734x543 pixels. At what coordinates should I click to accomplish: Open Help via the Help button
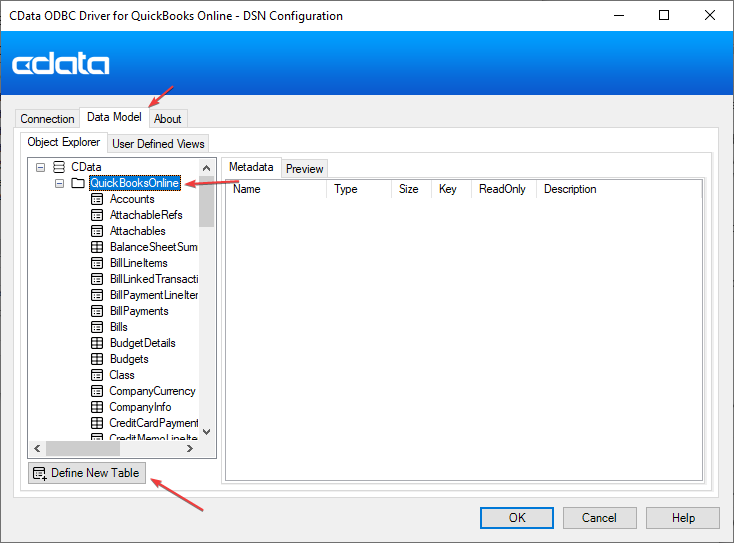(x=683, y=518)
